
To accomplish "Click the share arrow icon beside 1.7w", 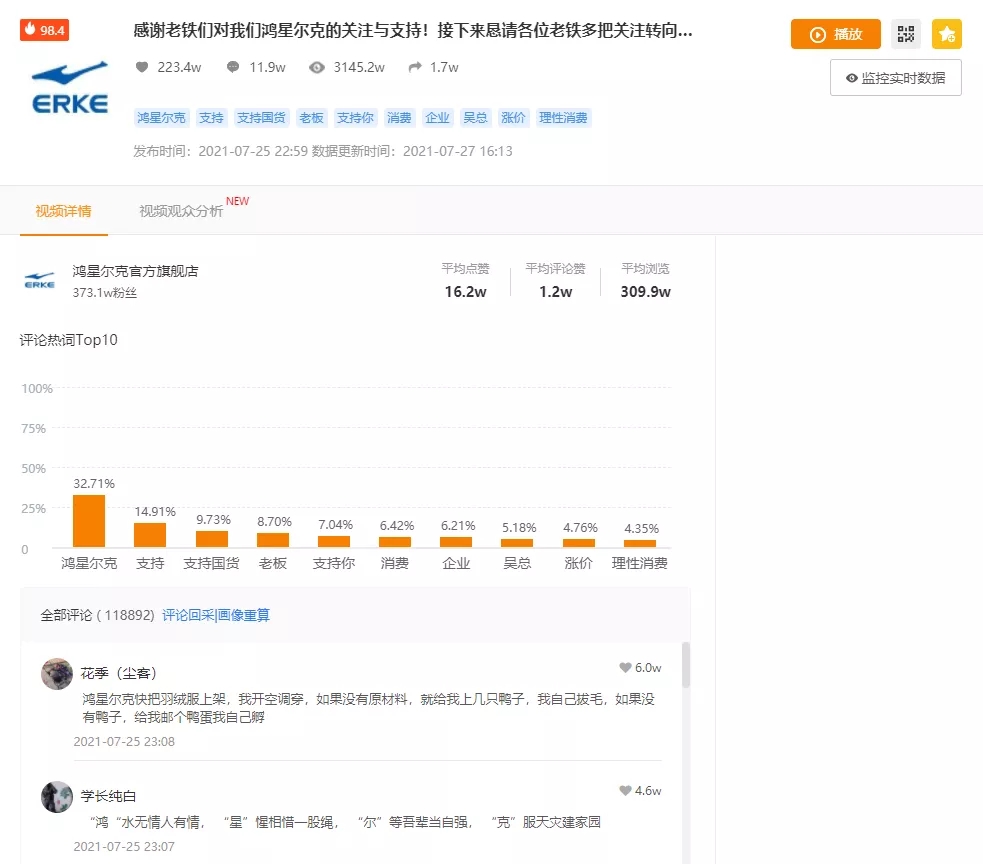I will (x=414, y=67).
